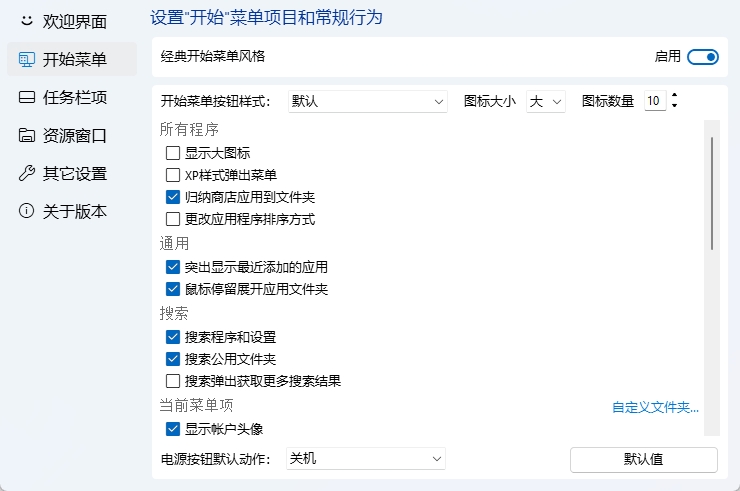Toggle the 经典开始菜单风格 启用 switch

(703, 57)
